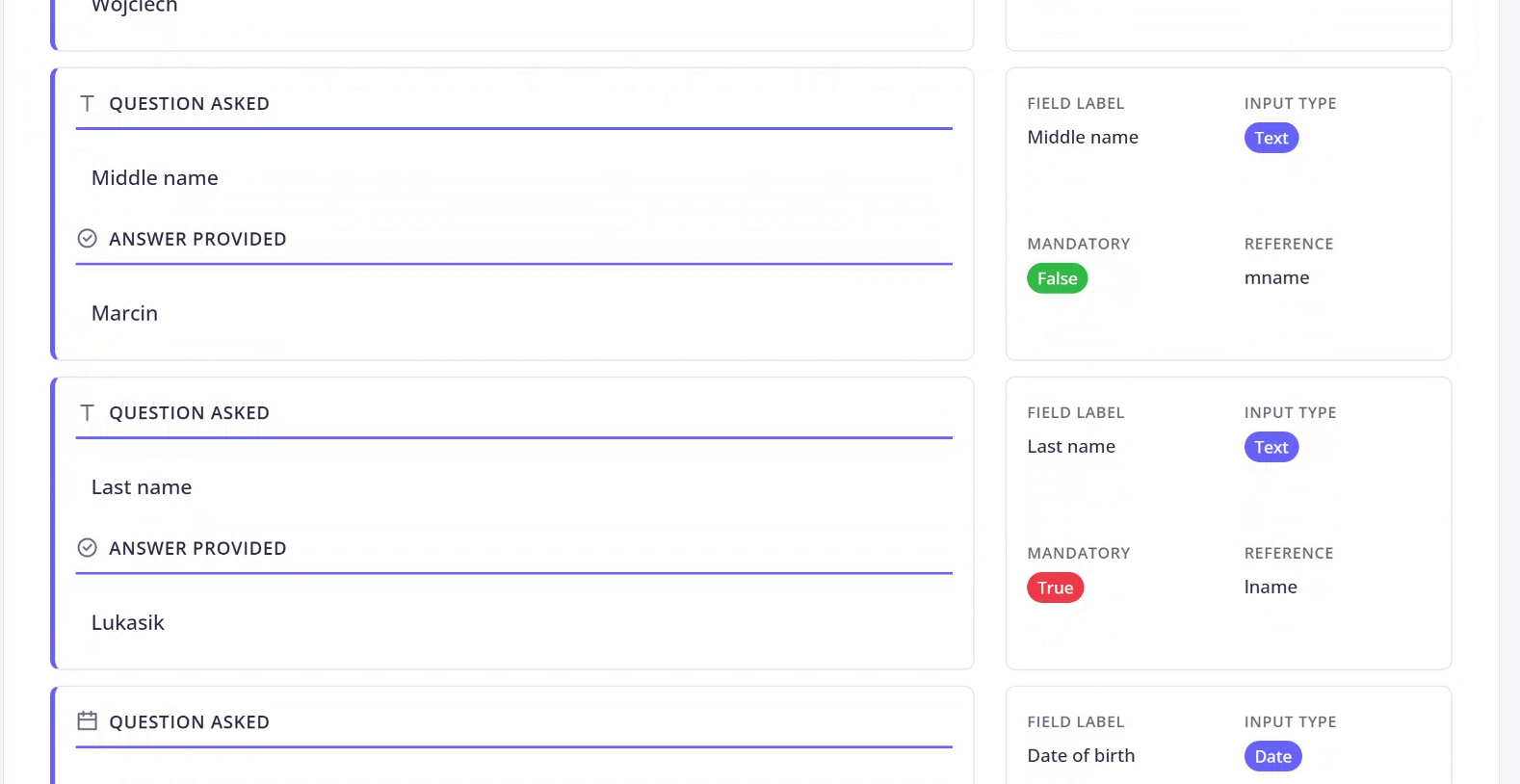This screenshot has height=784, width=1520.
Task: Click the lname reference value
Action: tap(1270, 588)
